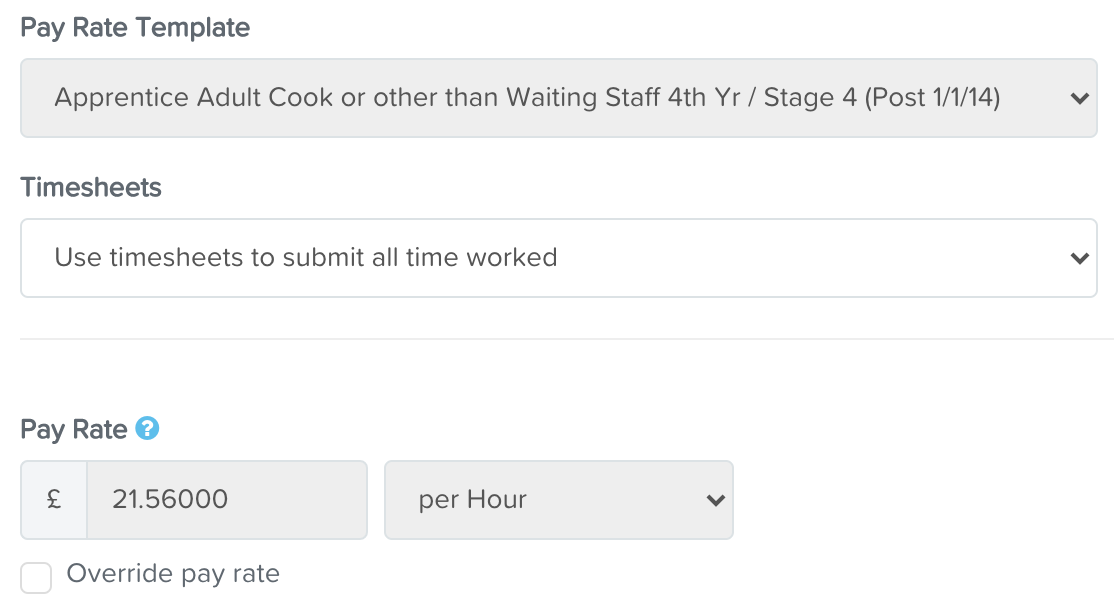The width and height of the screenshot is (1114, 616).
Task: Select the 'Apprentice Adult Cook' template text
Action: 193,97
